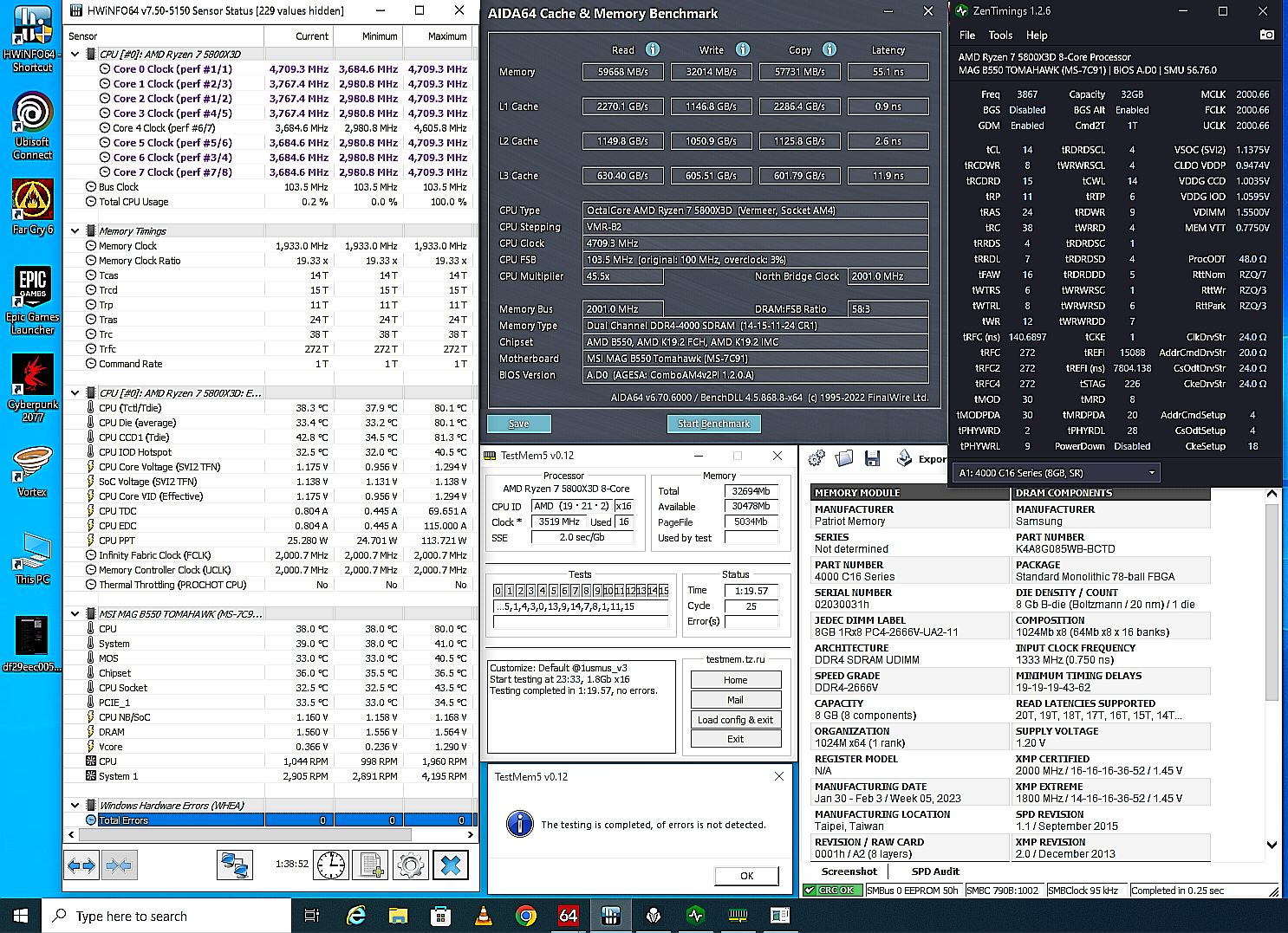Switch to Thaiphoon SPD Audit tab
1288x933 pixels.
click(x=935, y=871)
